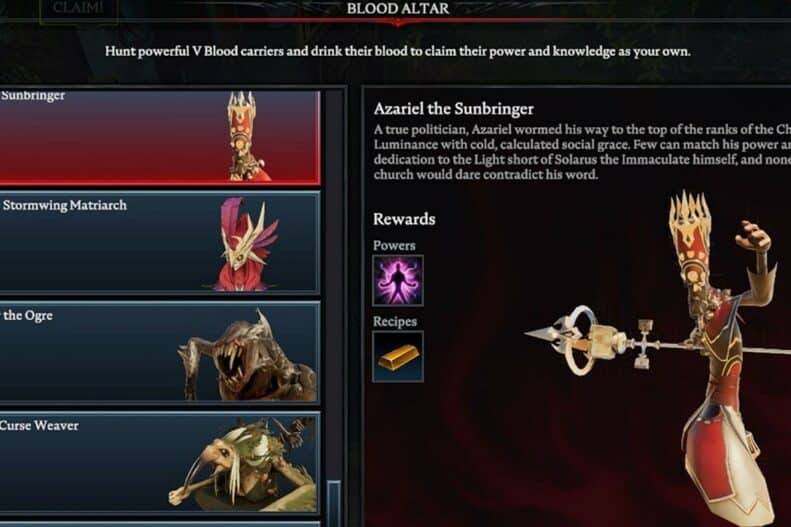791x527 pixels.
Task: Click the Azariel the Sunbringer name heading
Action: [454, 109]
